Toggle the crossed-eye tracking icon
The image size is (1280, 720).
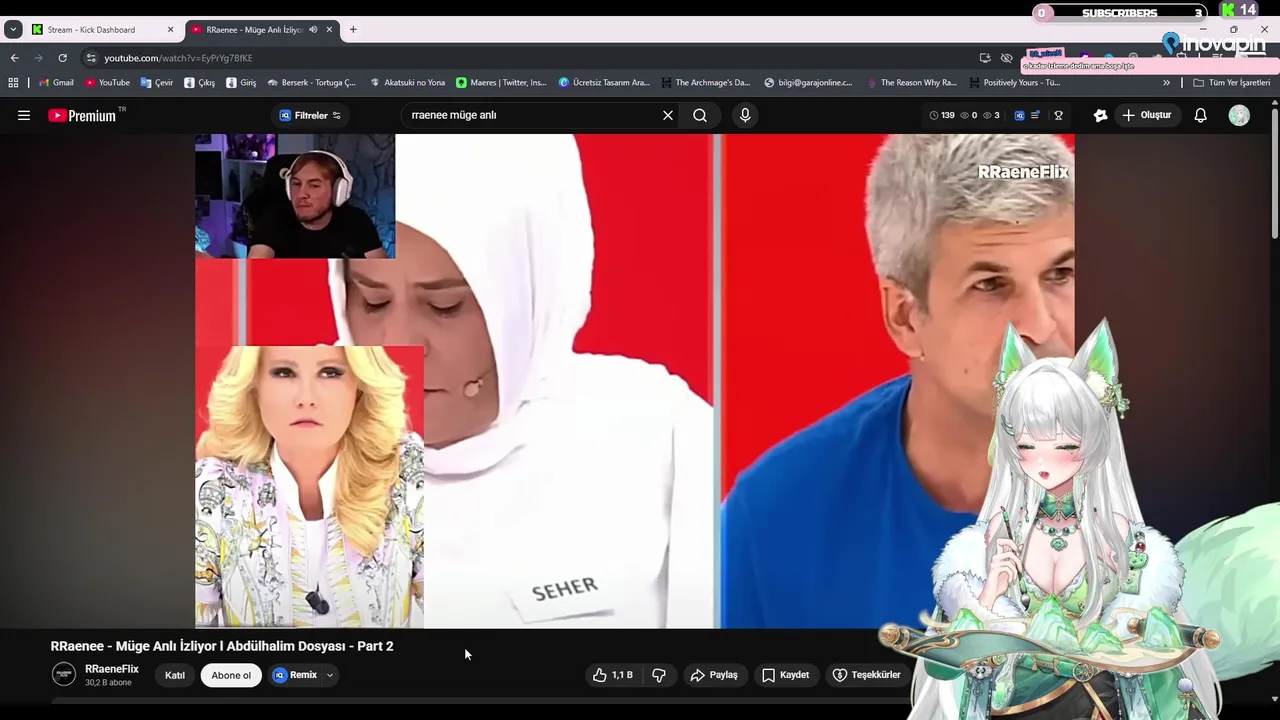(x=1007, y=58)
